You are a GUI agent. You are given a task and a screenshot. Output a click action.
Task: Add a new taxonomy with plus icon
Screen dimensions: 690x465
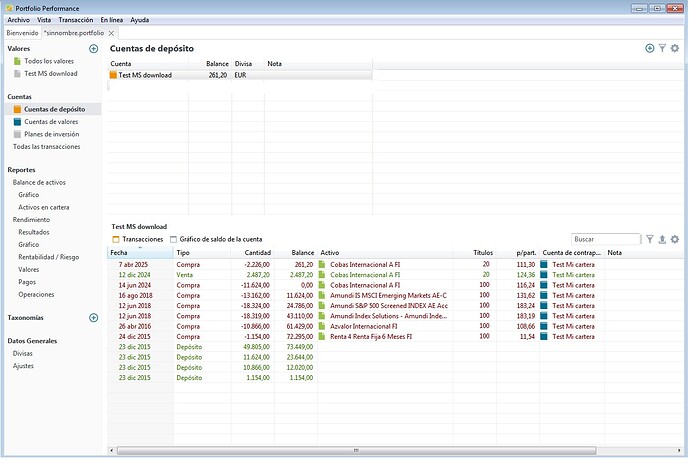(93, 318)
